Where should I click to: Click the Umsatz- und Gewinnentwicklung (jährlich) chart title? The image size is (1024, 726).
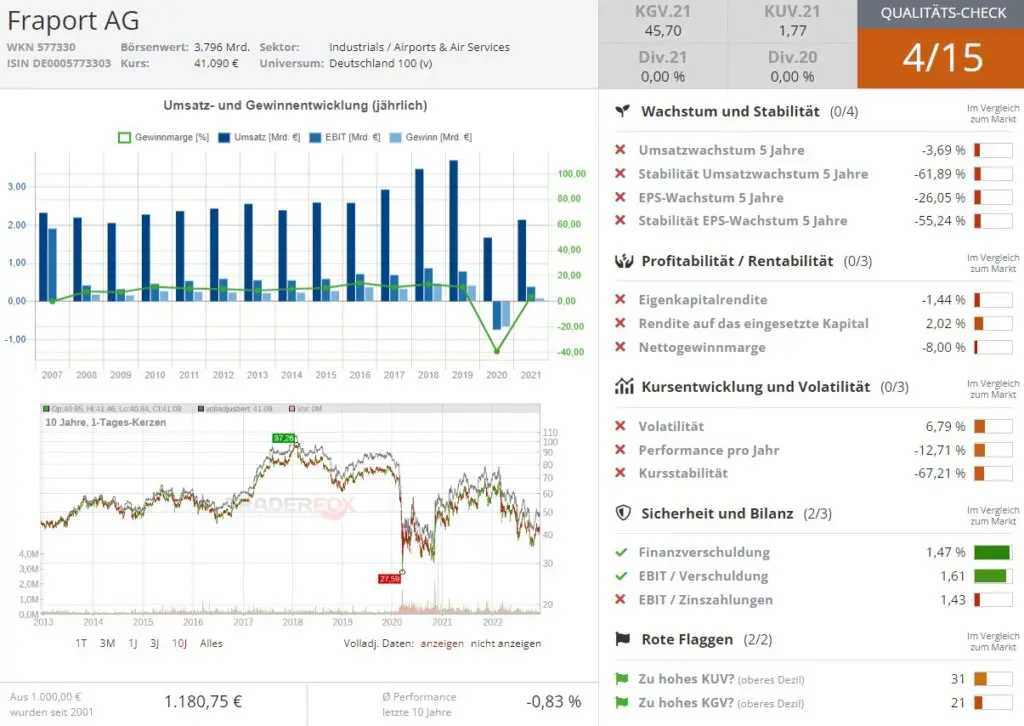click(295, 105)
